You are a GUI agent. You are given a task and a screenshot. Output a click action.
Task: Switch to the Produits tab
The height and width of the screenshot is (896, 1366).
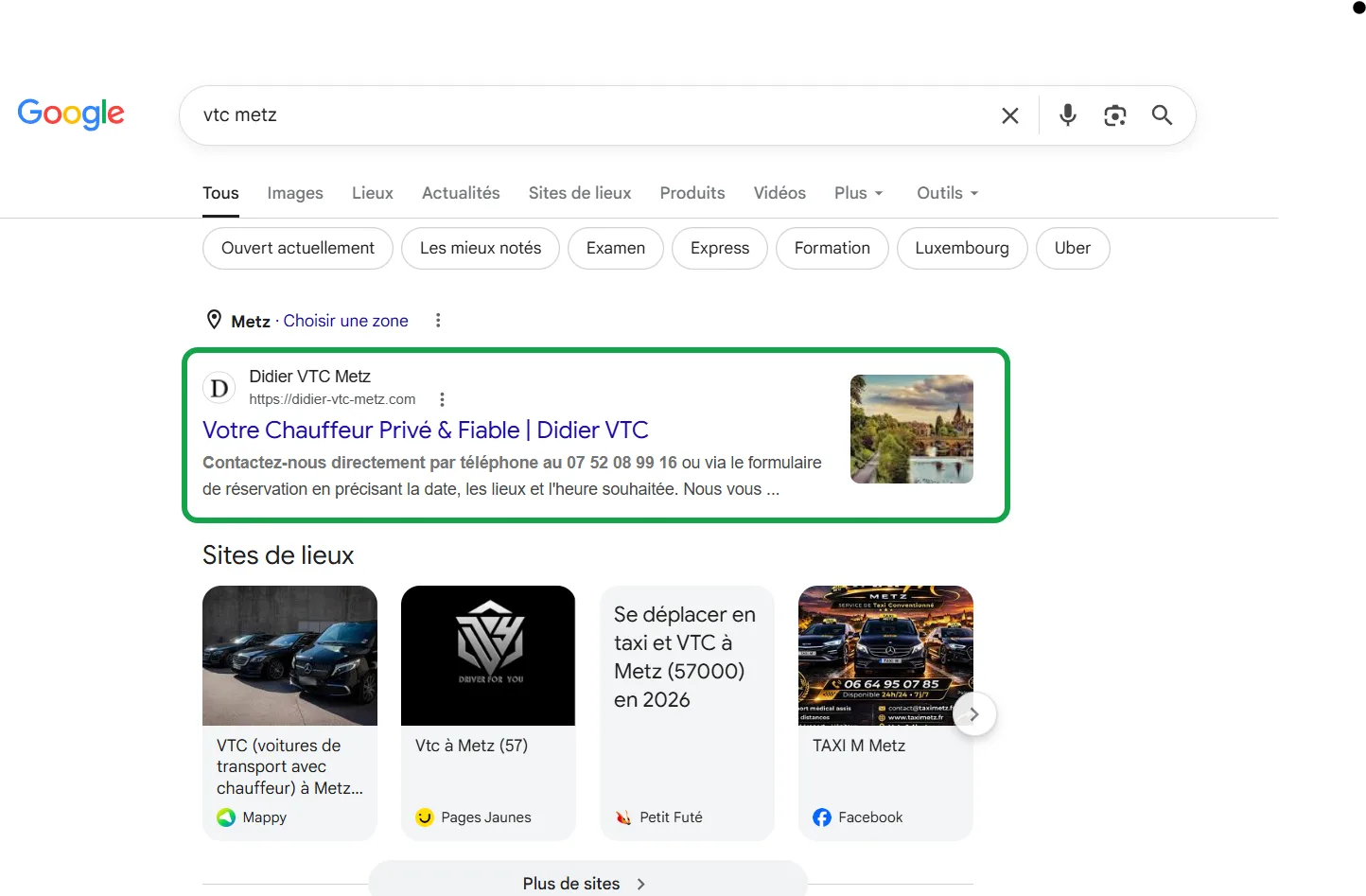pyautogui.click(x=692, y=193)
